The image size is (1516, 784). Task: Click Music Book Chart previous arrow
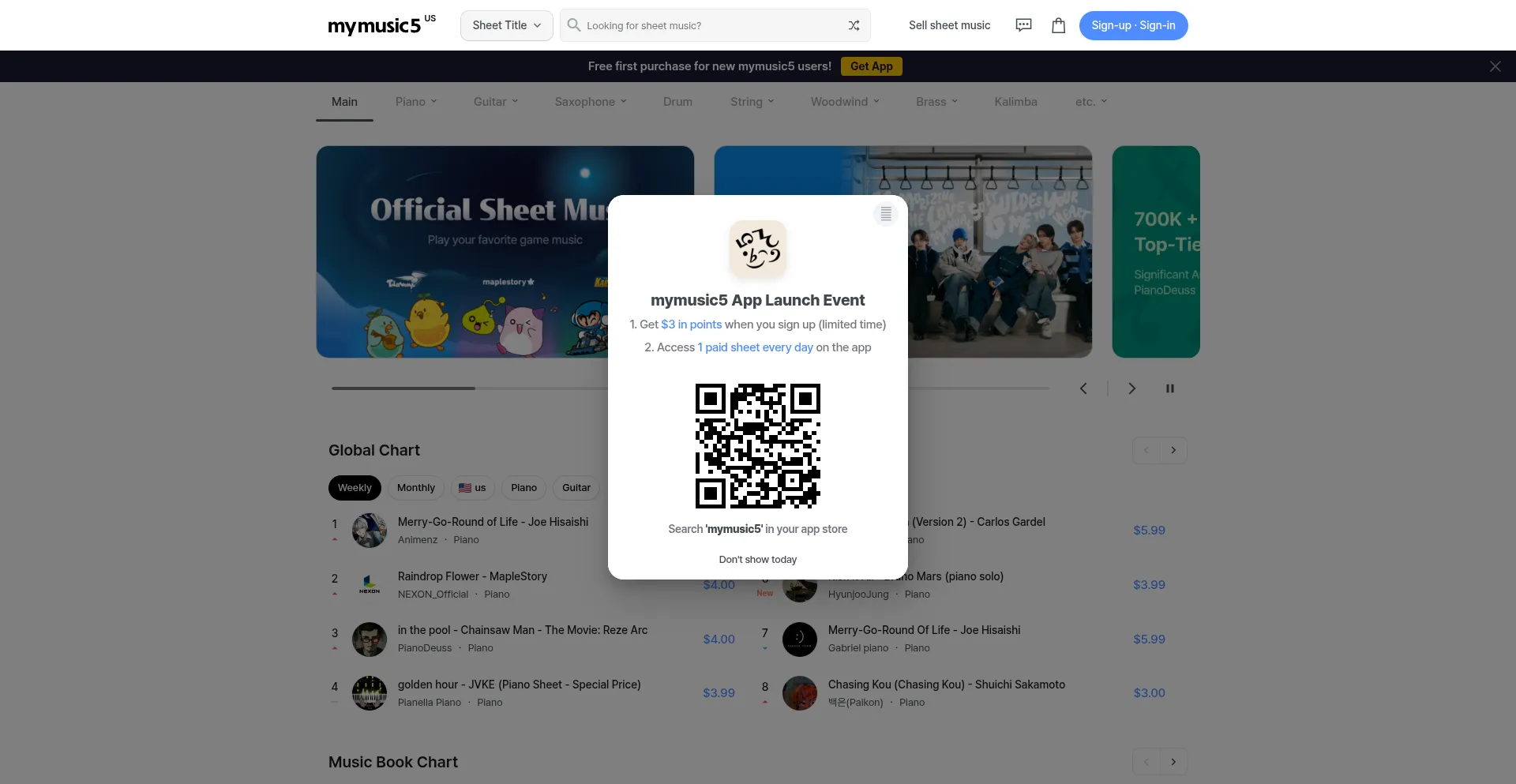click(x=1146, y=762)
